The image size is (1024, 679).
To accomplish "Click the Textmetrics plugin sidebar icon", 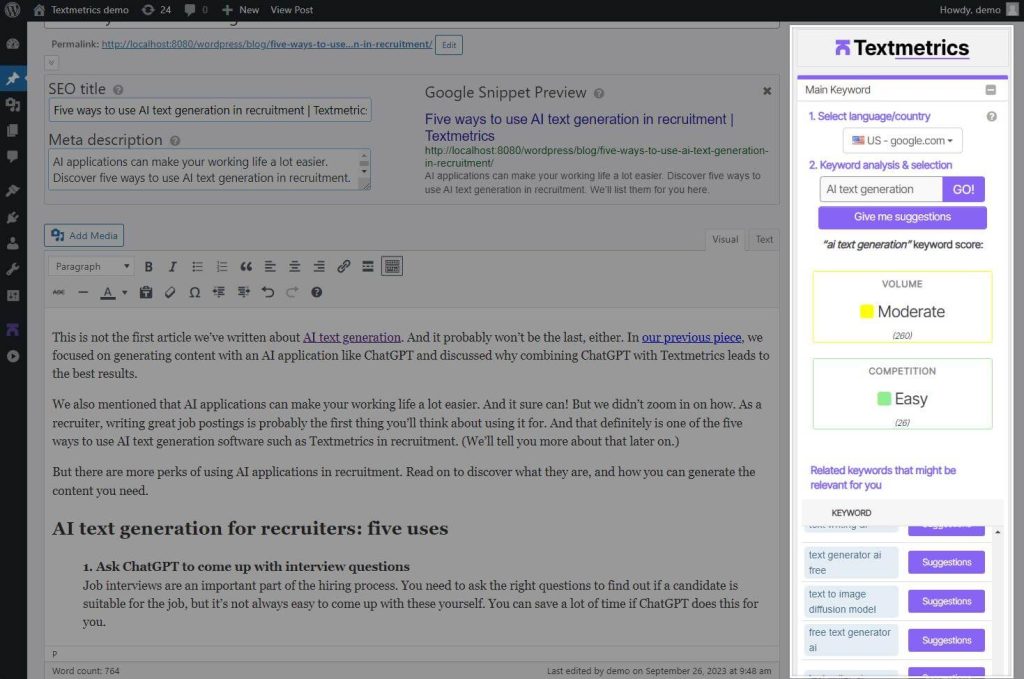I will pyautogui.click(x=13, y=329).
